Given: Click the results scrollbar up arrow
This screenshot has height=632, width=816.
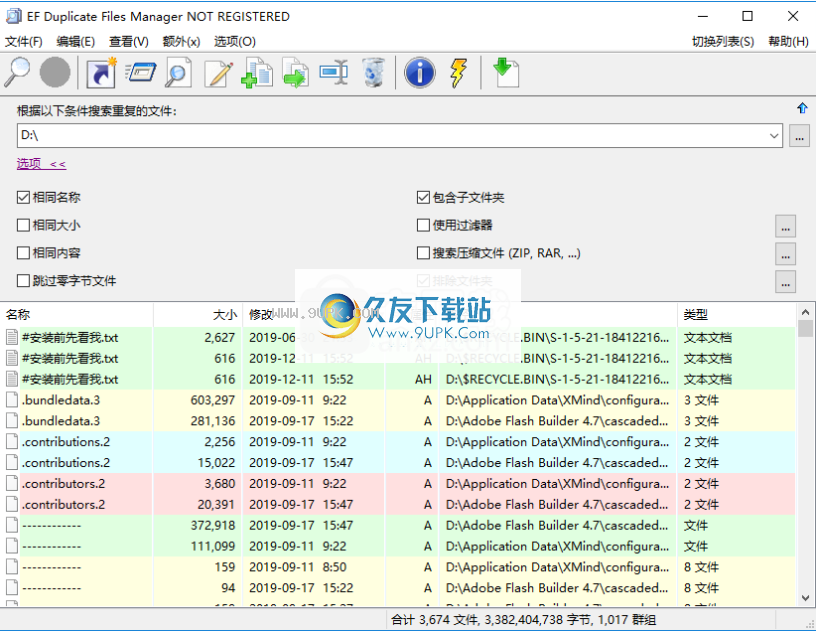Looking at the screenshot, I should tap(805, 312).
